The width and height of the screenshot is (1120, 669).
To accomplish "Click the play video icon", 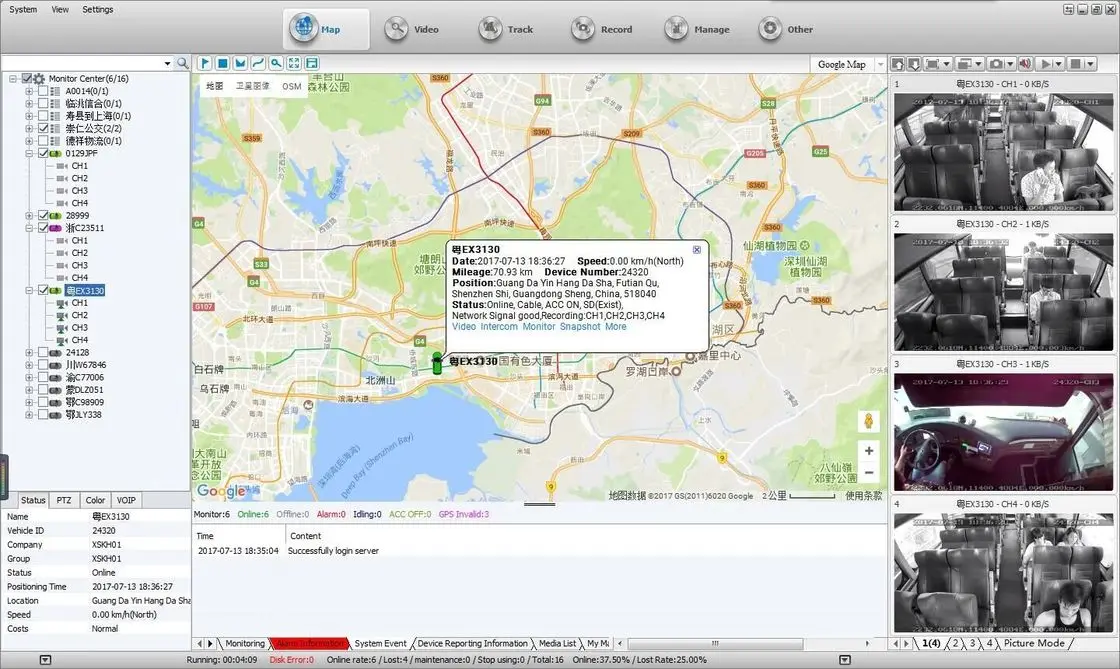I will tap(1046, 64).
